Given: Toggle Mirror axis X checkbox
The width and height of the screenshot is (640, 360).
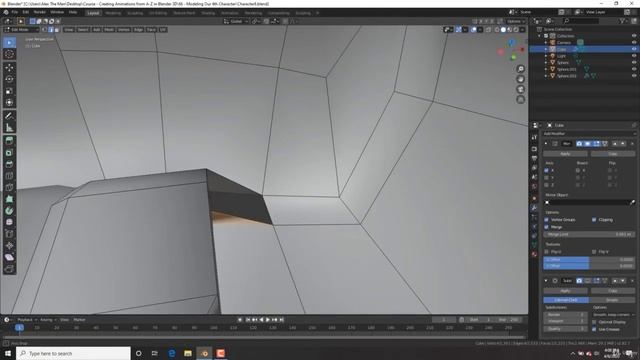Looking at the screenshot, I should coord(547,170).
